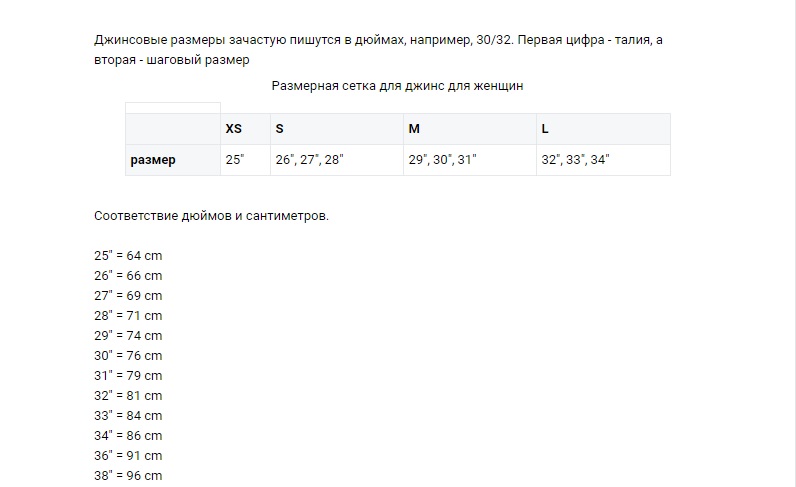
Task: Select the M column header cell
Action: [x=468, y=129]
